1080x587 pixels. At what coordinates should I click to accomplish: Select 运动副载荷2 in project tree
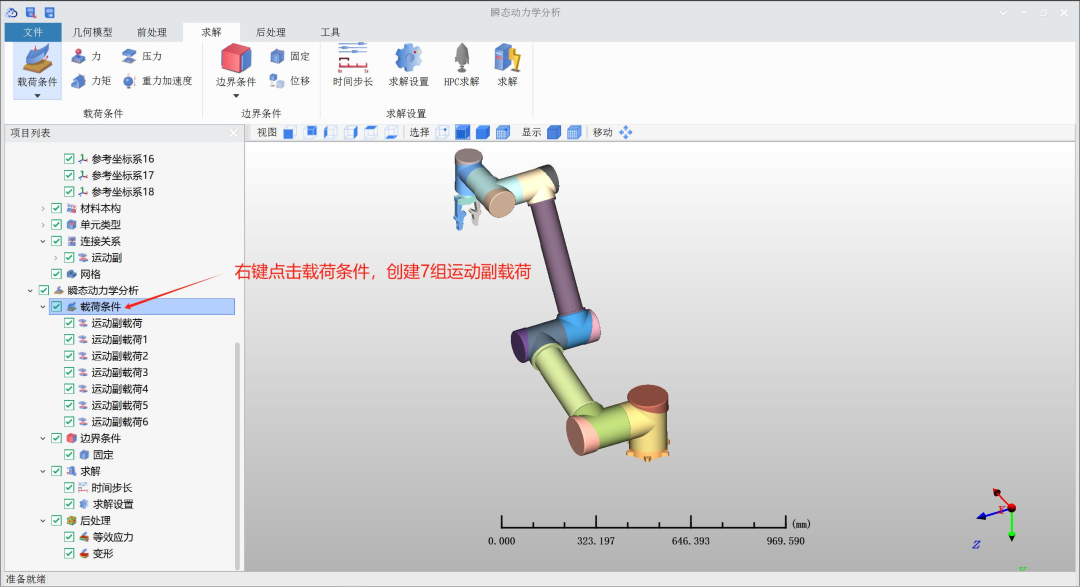point(120,356)
